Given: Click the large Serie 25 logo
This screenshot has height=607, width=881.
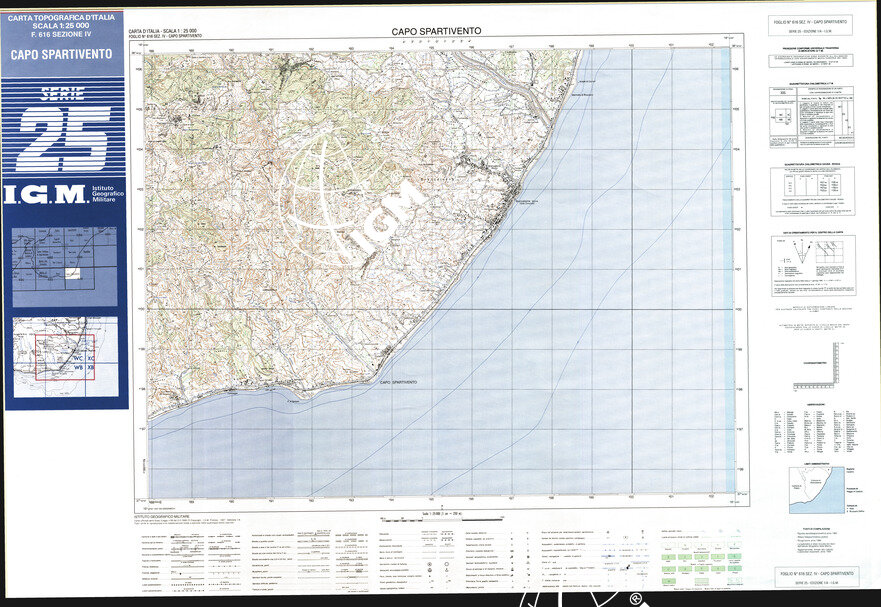Looking at the screenshot, I should [63, 128].
